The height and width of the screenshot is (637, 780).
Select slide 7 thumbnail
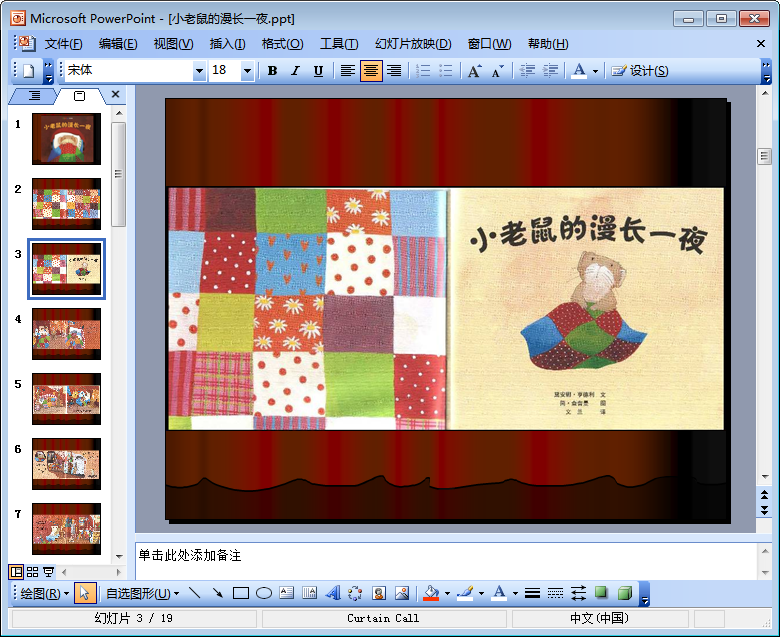(66, 529)
